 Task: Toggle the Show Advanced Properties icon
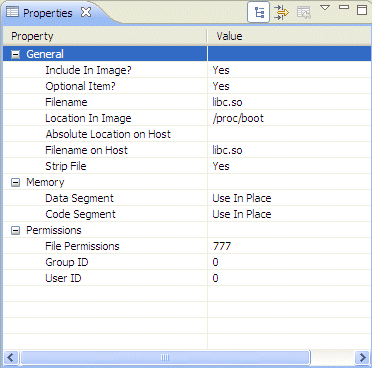coord(282,12)
